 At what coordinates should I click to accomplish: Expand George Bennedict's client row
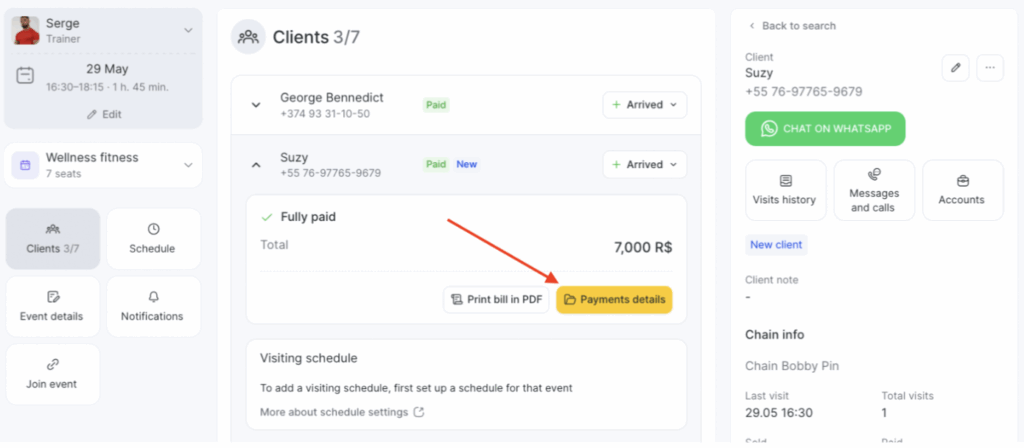tap(256, 105)
